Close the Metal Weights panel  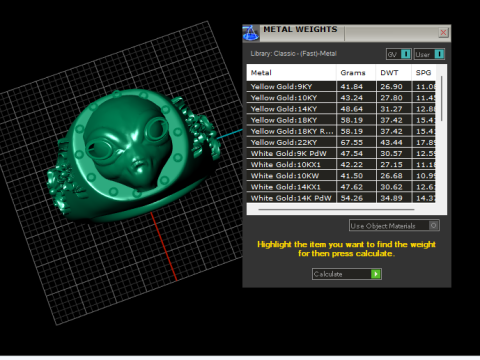(x=443, y=32)
